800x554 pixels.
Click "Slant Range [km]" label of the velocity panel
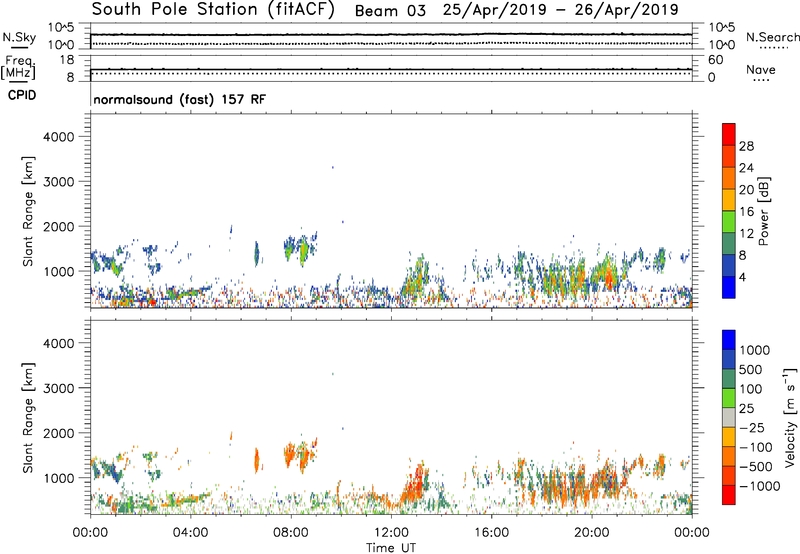point(28,418)
